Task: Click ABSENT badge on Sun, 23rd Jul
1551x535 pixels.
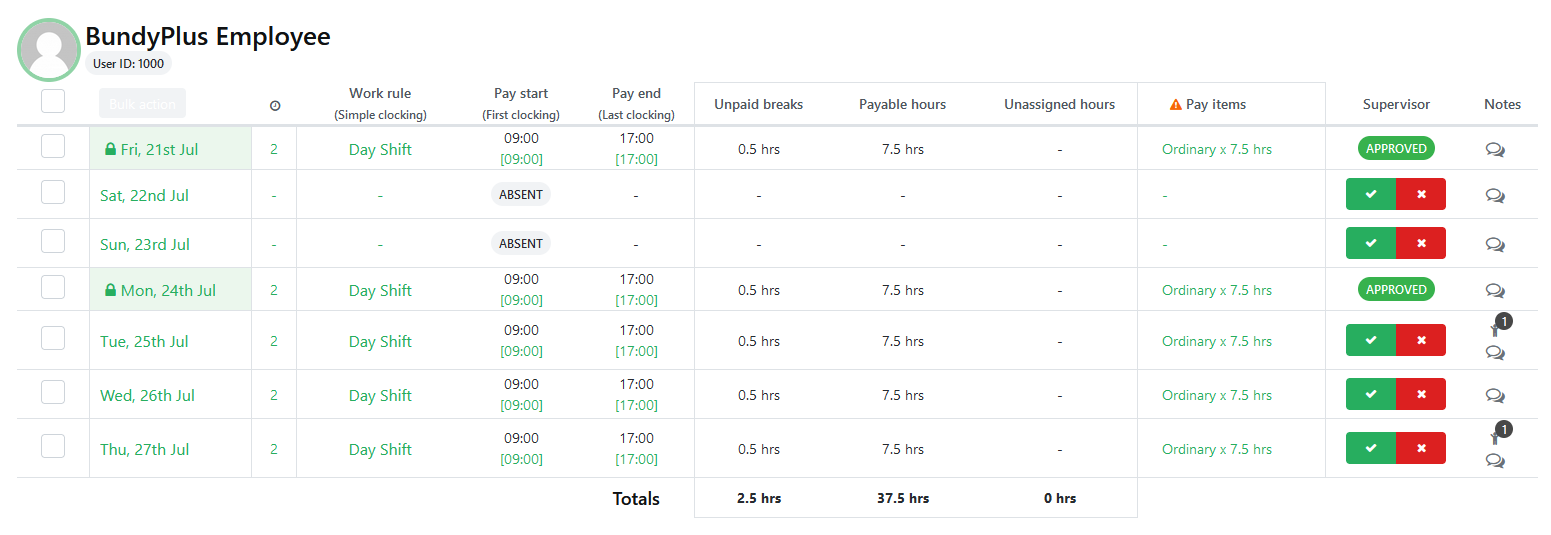Action: [x=521, y=244]
